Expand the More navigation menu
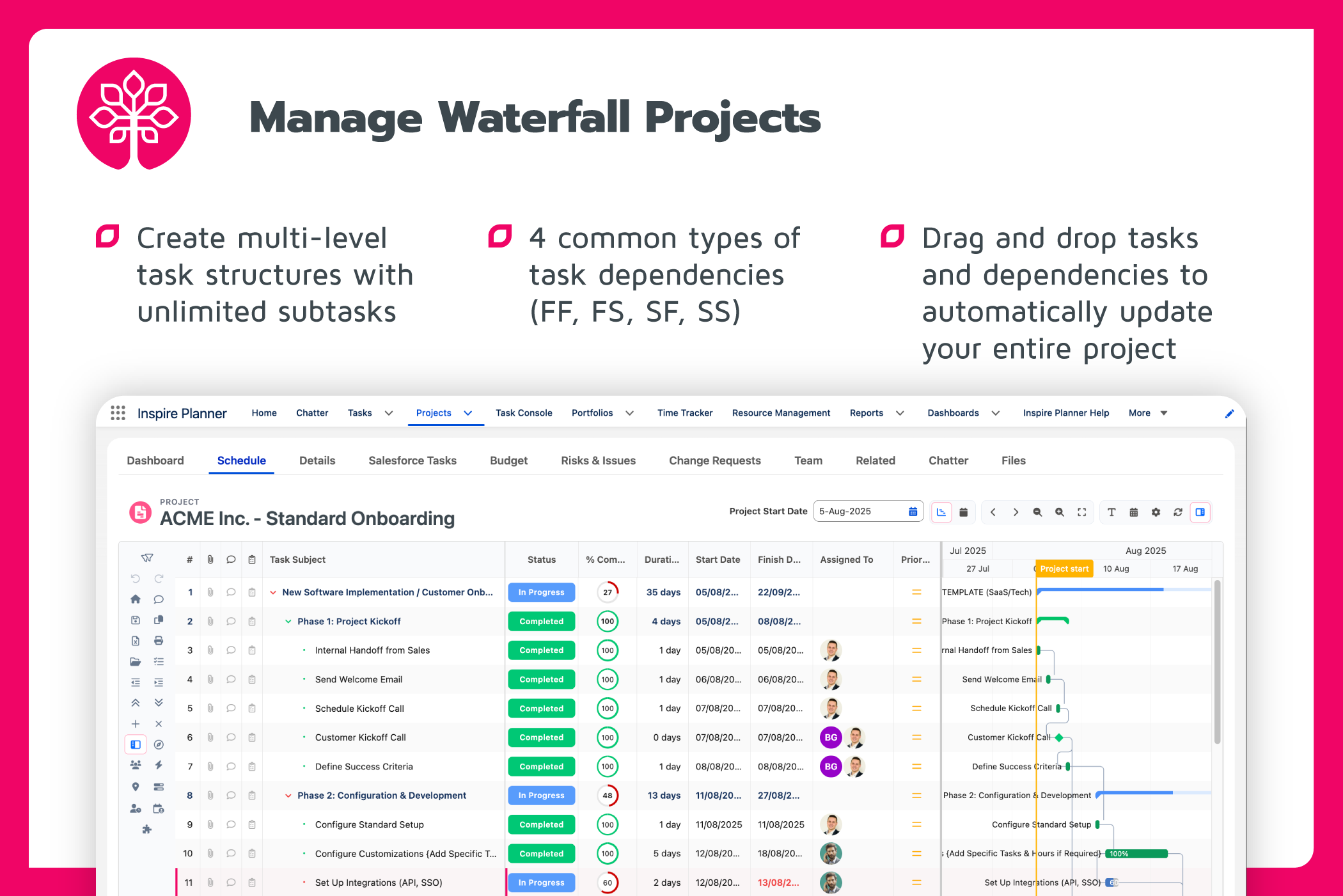The height and width of the screenshot is (896, 1343). (x=1148, y=413)
